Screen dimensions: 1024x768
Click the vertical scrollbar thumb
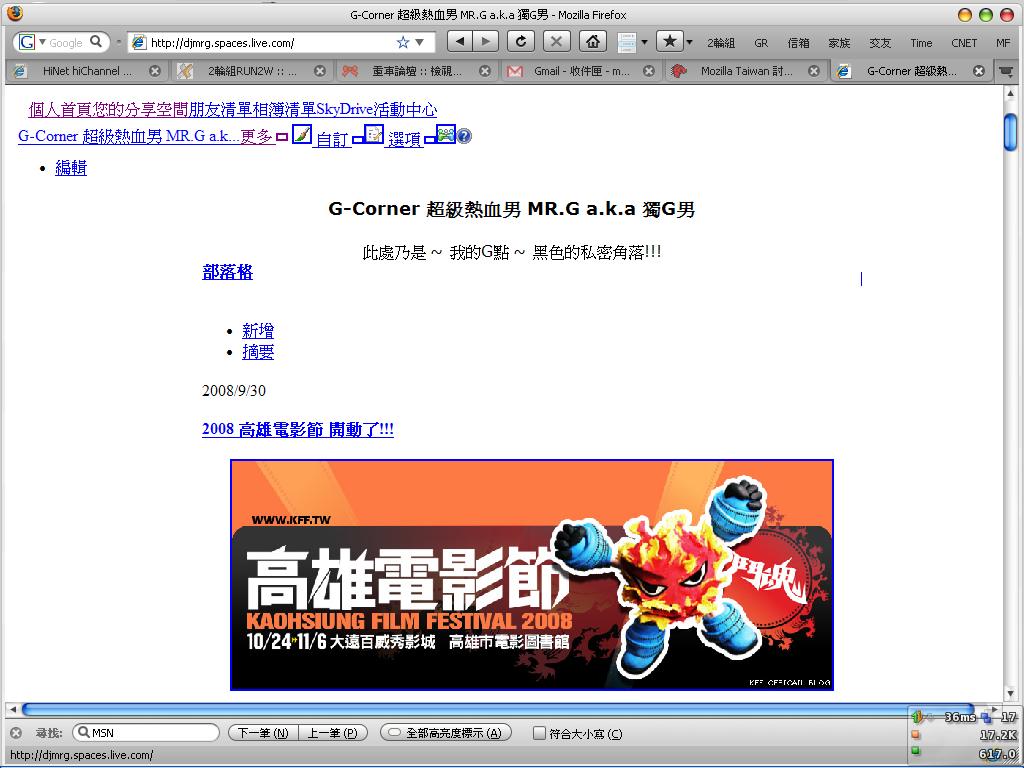1010,131
